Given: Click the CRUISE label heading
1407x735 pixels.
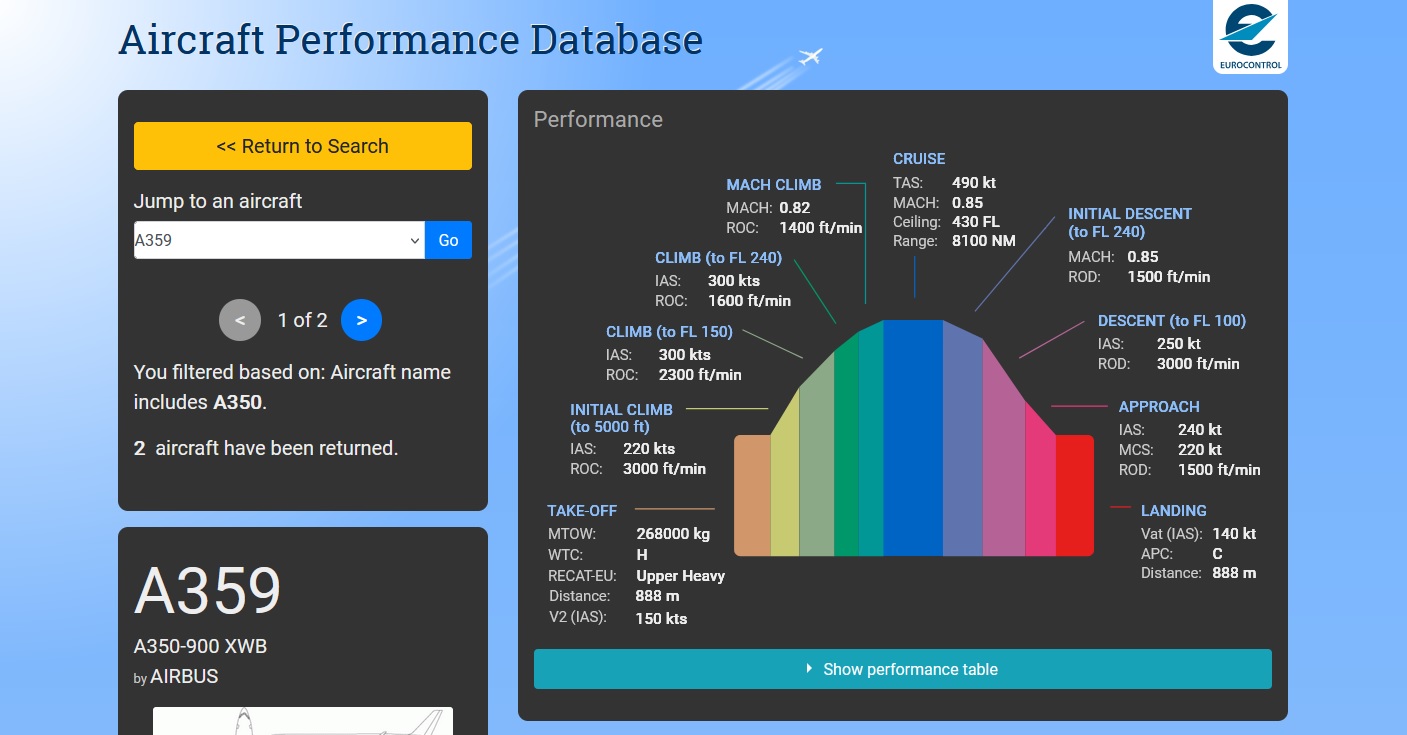Looking at the screenshot, I should pyautogui.click(x=918, y=159).
